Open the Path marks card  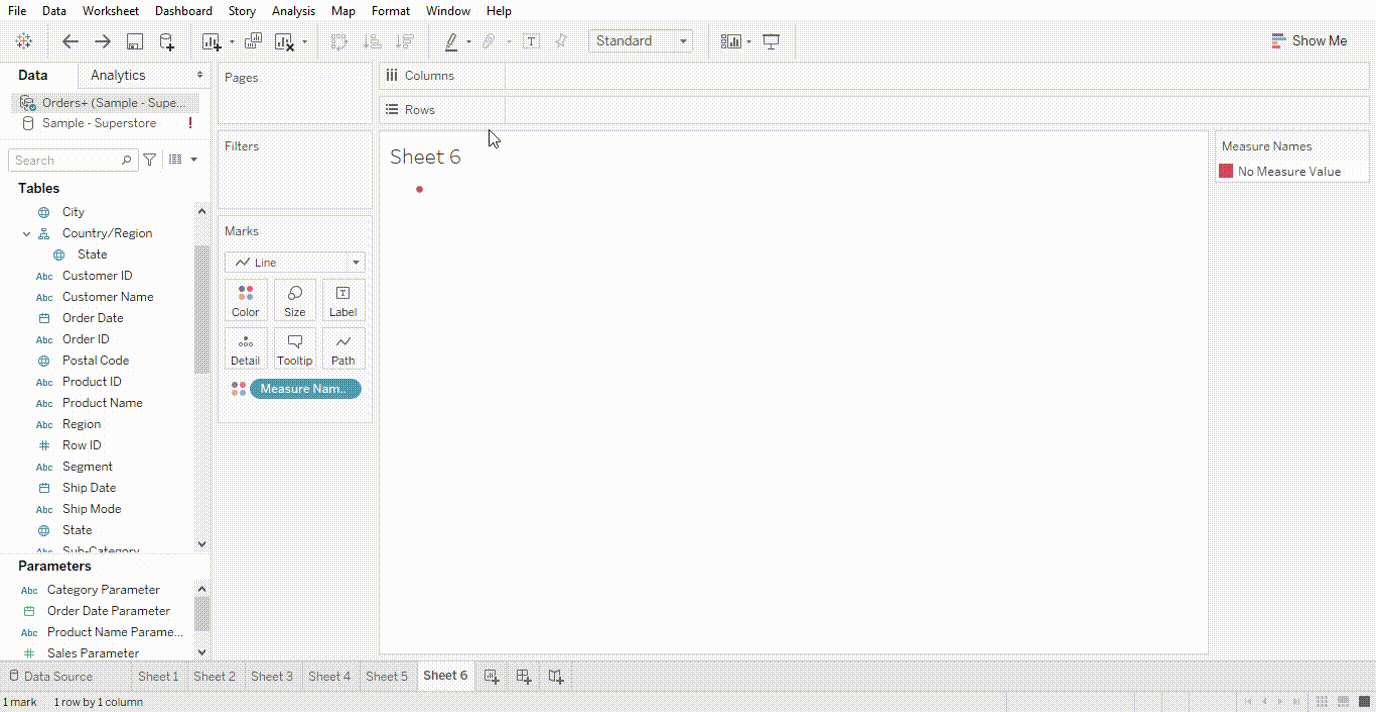[343, 349]
